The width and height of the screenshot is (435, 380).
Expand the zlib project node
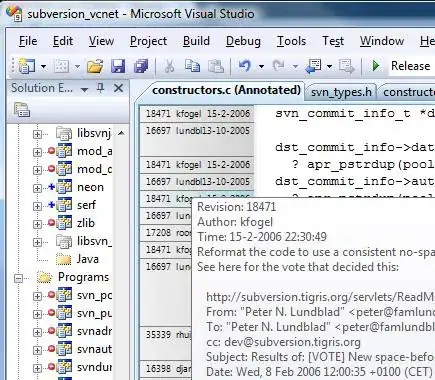coord(37,224)
